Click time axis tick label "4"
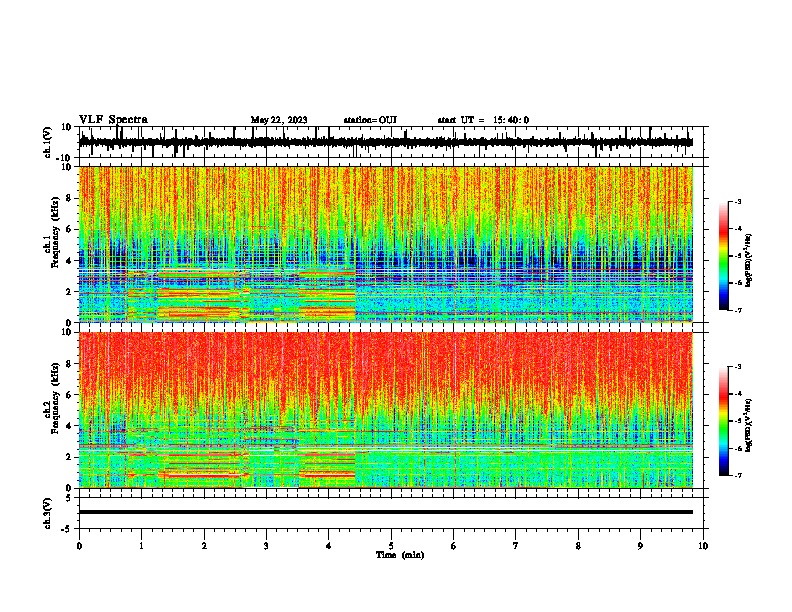 329,546
